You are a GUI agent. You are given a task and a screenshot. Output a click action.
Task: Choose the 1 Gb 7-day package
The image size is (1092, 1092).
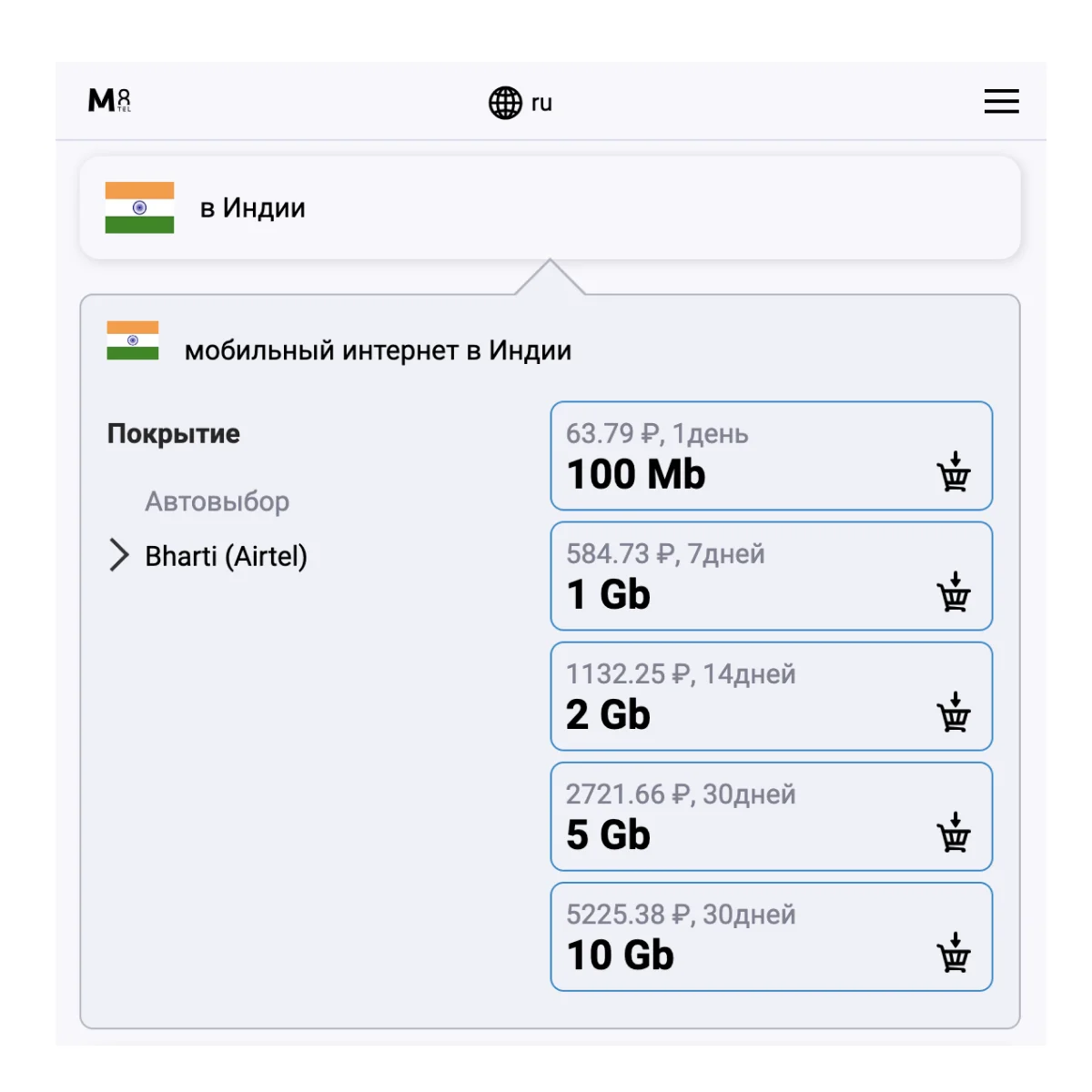point(728,576)
